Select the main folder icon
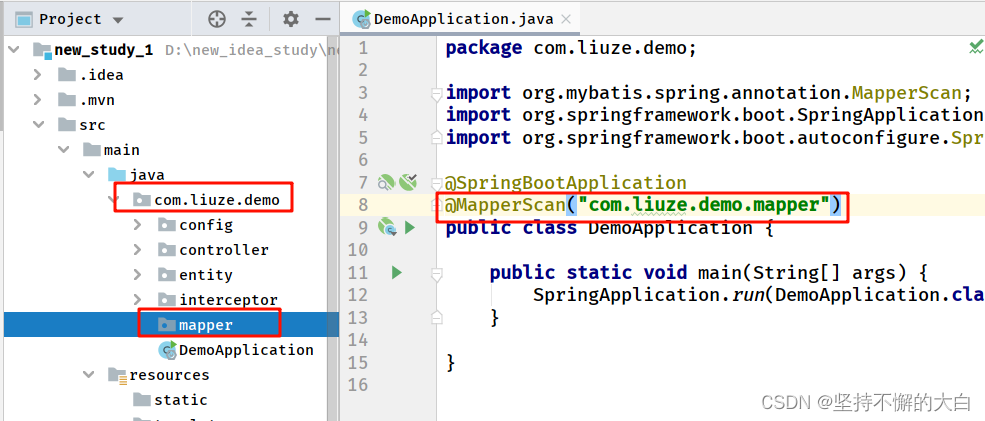The height and width of the screenshot is (421, 985). (x=92, y=150)
